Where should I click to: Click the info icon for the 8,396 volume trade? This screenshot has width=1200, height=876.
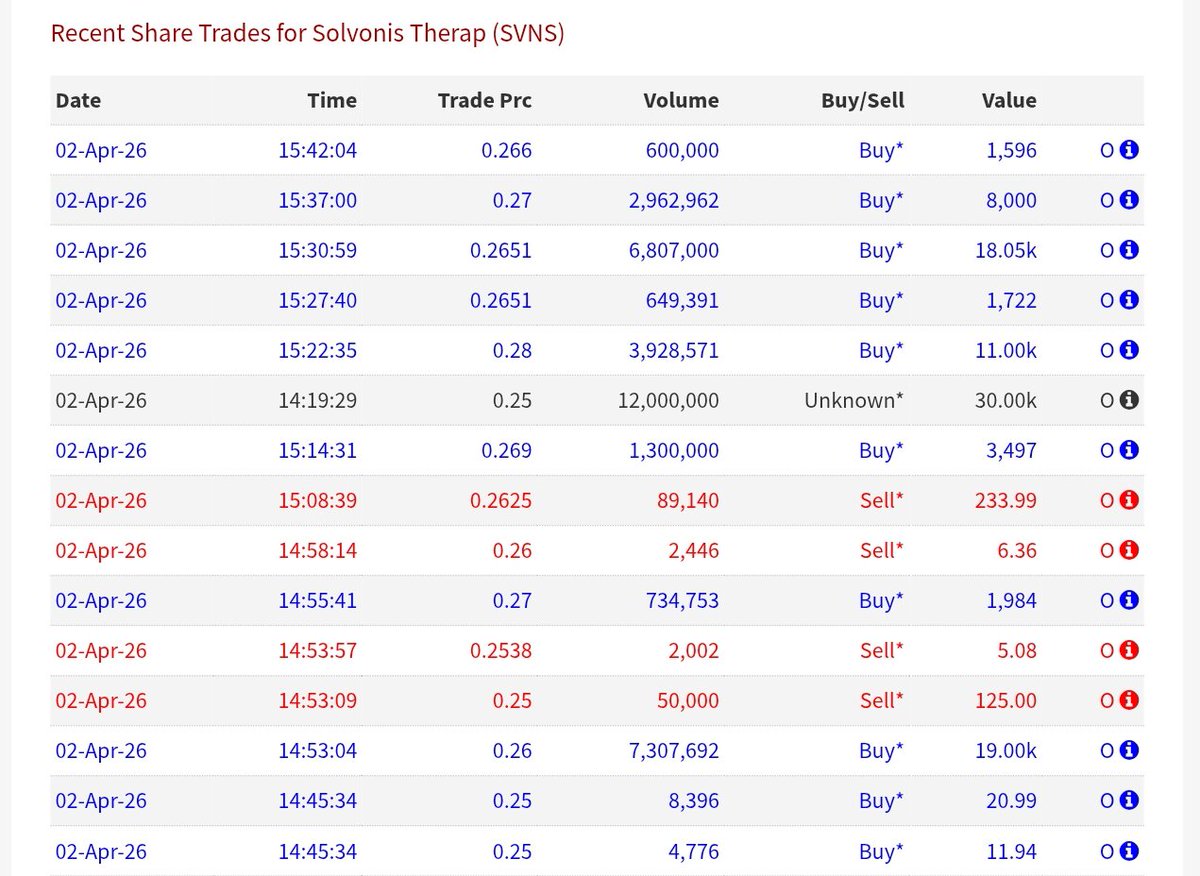(x=1129, y=800)
